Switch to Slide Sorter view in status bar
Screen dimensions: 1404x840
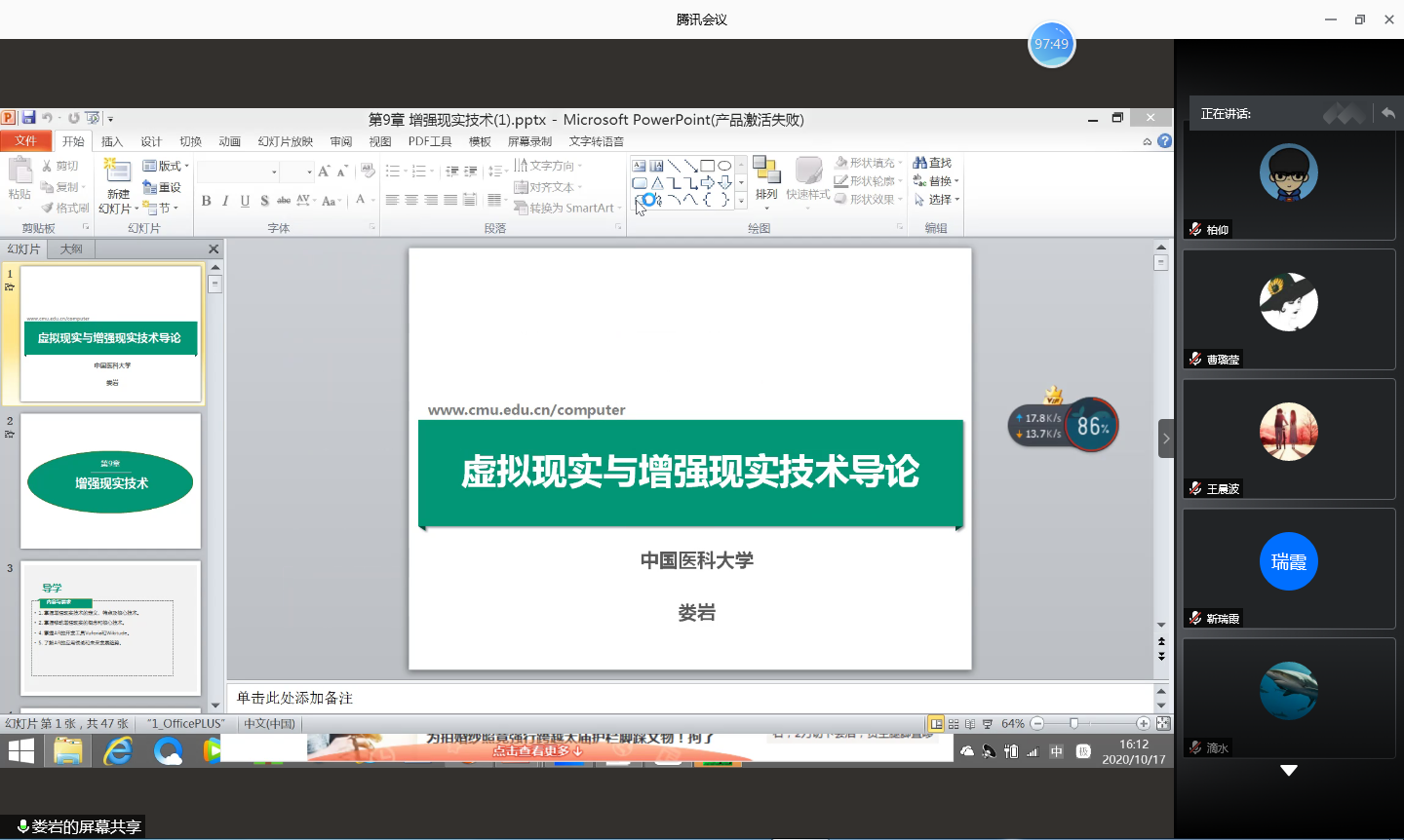tap(954, 724)
